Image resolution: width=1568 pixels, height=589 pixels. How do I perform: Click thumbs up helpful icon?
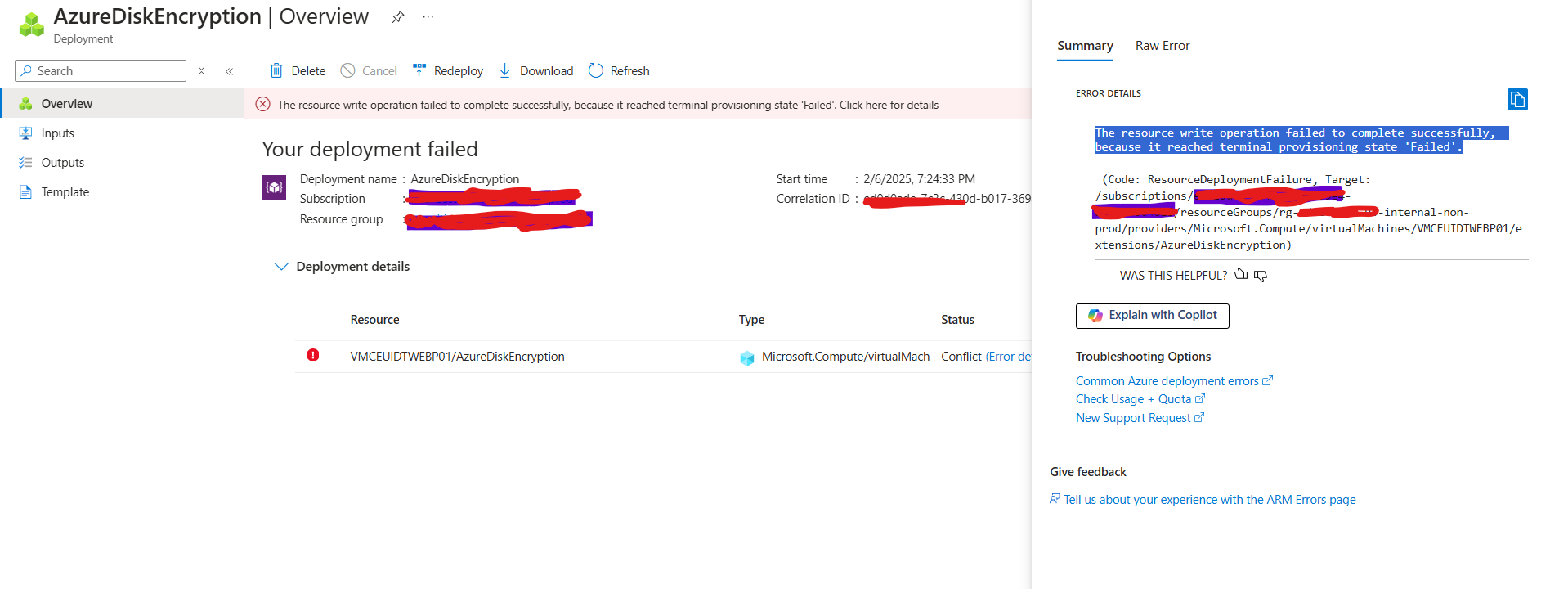[1241, 275]
